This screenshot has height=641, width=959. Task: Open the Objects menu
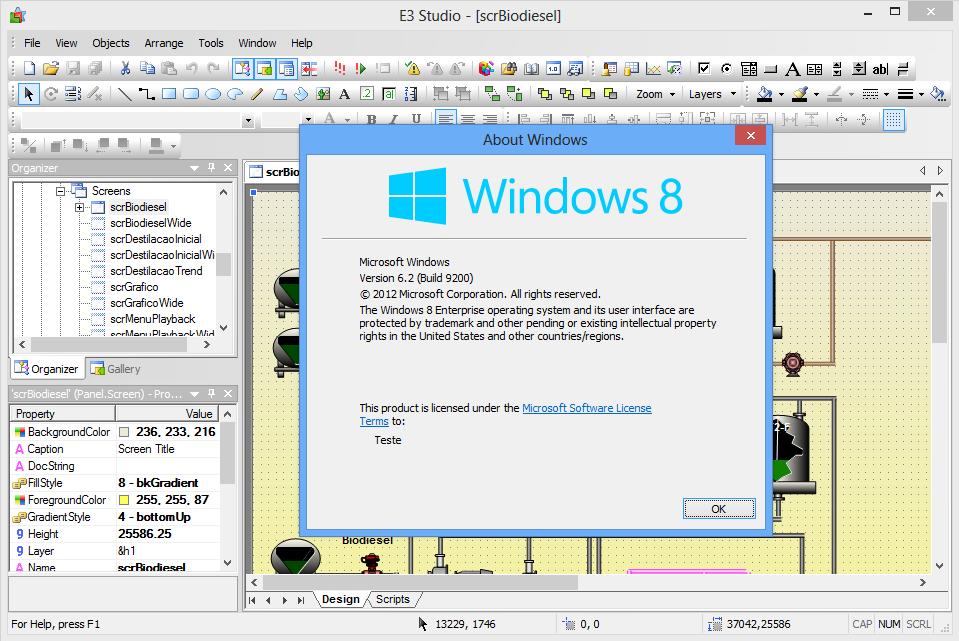[x=110, y=43]
